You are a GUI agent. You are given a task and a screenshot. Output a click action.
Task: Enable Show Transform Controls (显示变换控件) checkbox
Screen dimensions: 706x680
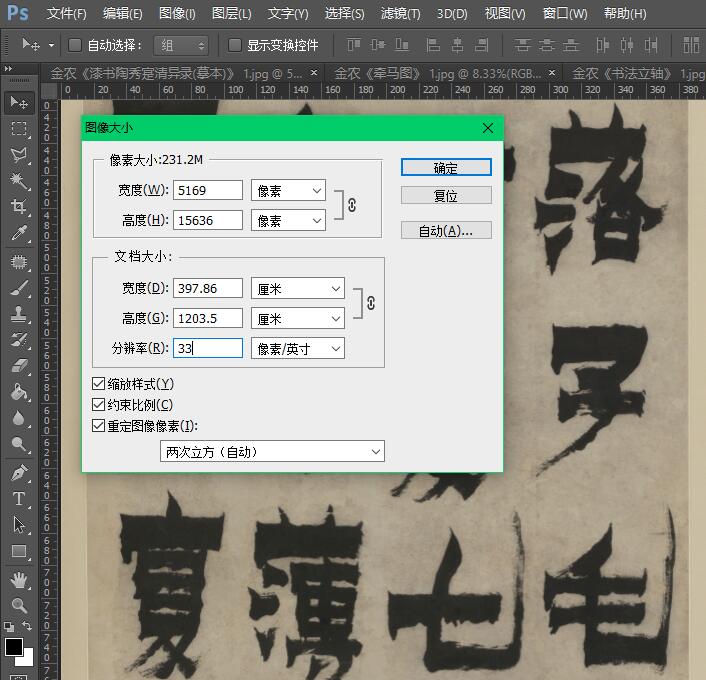tap(235, 45)
